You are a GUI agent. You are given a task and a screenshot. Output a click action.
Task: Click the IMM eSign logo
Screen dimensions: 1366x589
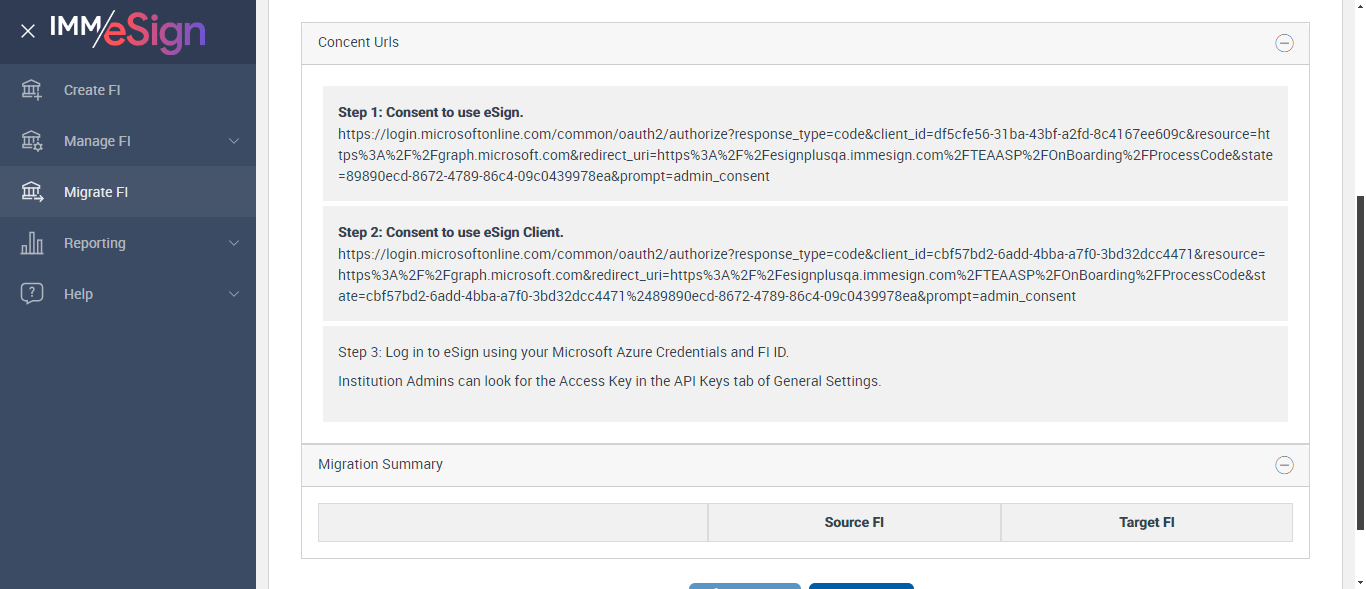[128, 31]
